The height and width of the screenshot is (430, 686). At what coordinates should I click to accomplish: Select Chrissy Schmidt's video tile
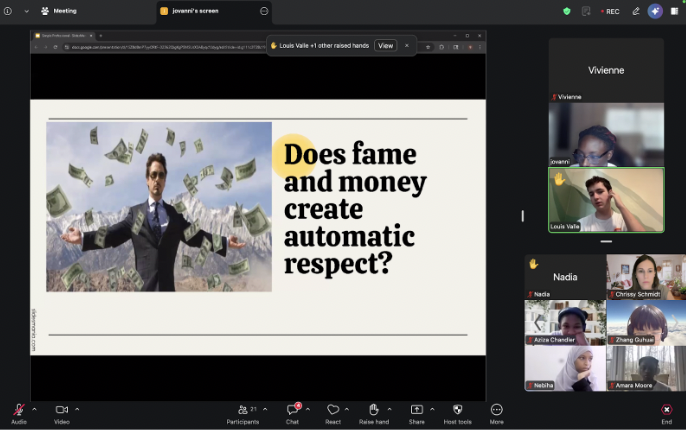(x=646, y=277)
